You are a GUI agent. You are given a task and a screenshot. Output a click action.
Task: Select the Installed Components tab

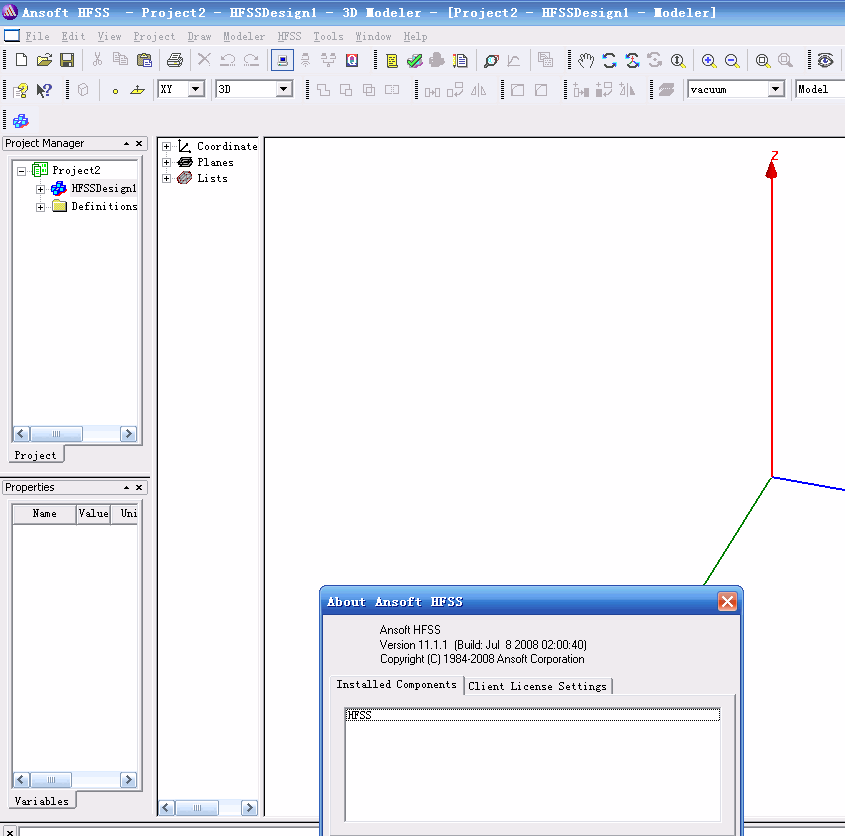(x=396, y=685)
